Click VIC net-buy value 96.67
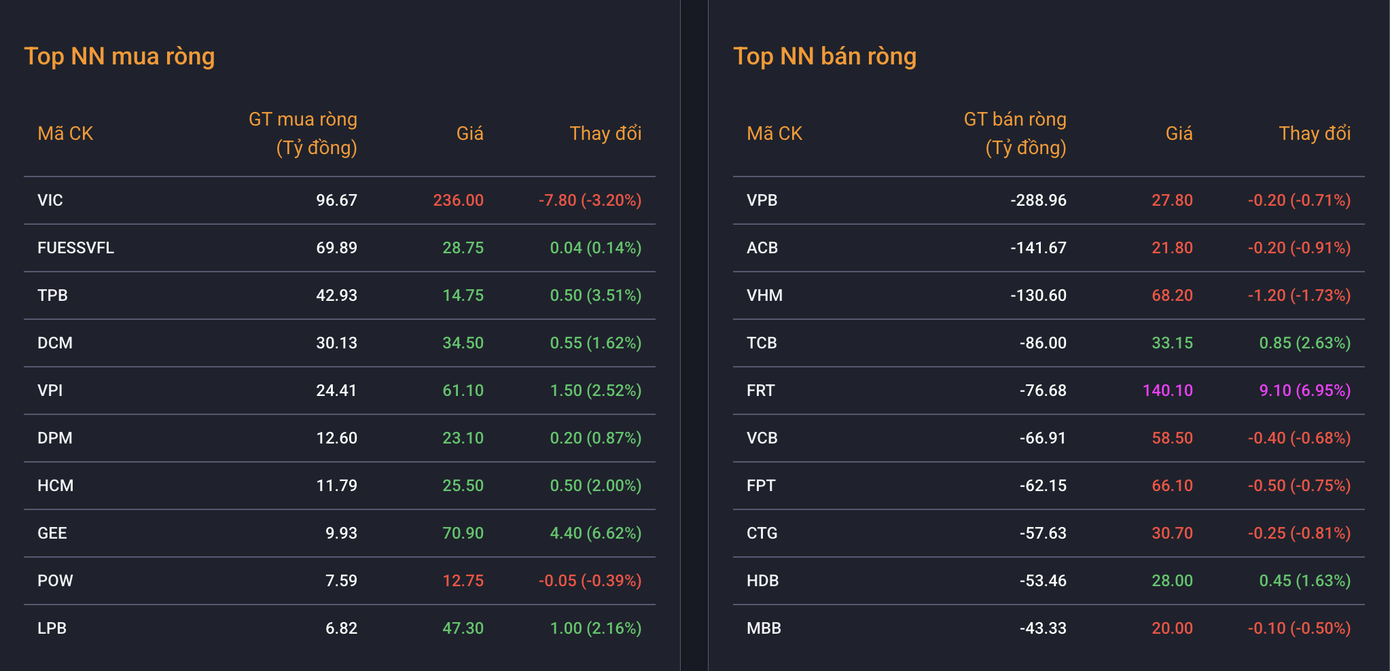This screenshot has width=1390, height=671. click(336, 200)
